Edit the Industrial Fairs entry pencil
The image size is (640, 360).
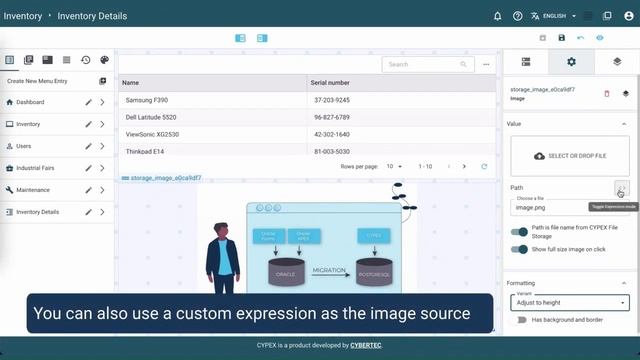click(x=88, y=168)
